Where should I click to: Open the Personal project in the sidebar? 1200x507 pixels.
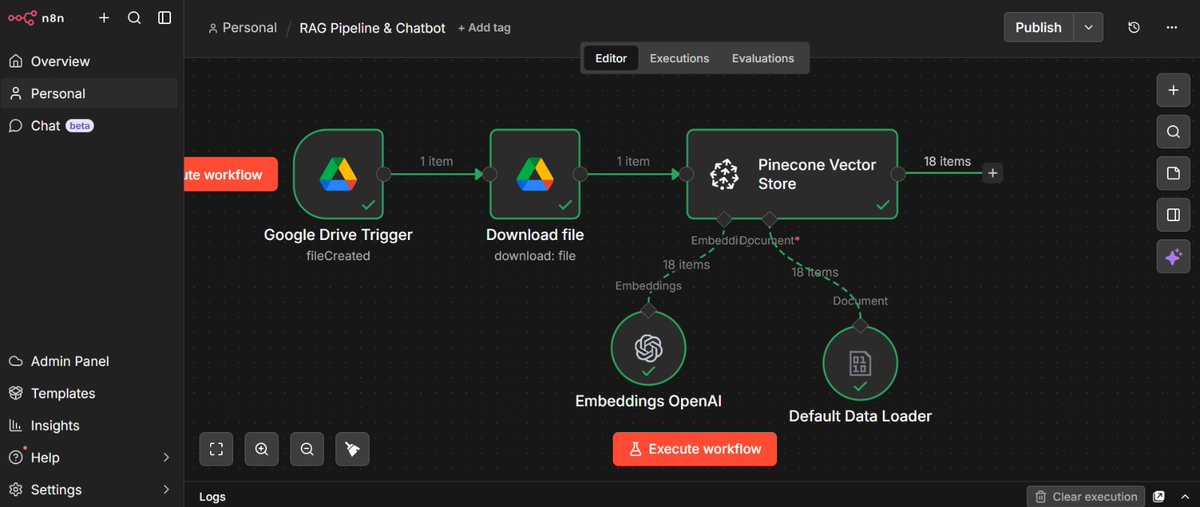click(x=91, y=93)
